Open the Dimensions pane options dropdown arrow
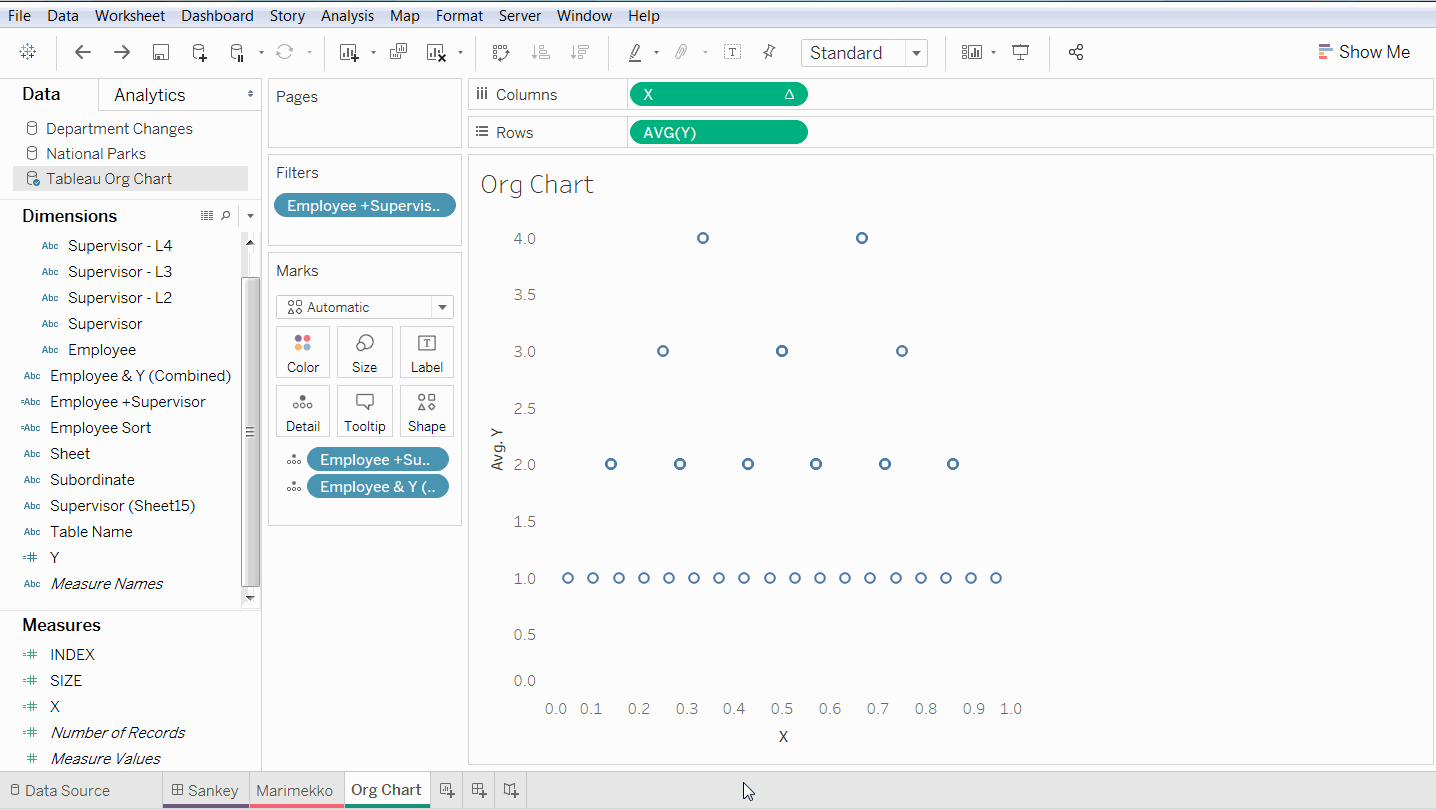The image size is (1436, 810). tap(250, 215)
